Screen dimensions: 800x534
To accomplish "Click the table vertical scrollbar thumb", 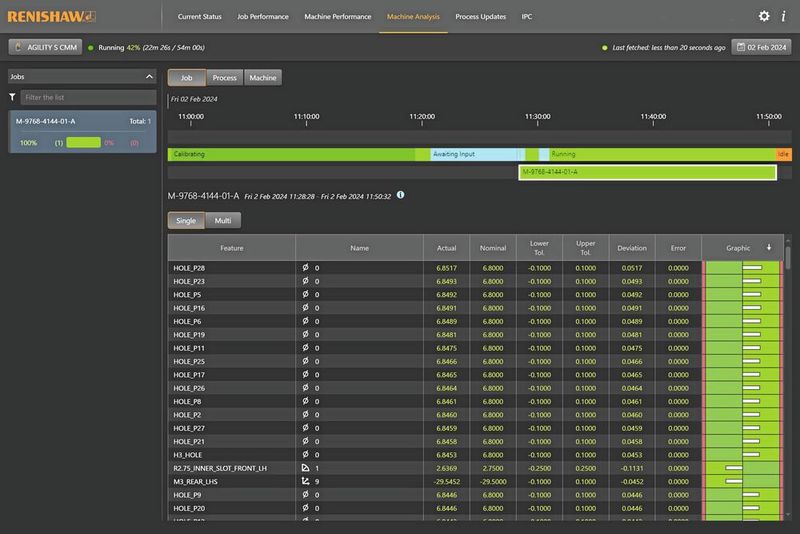I will coord(788,257).
